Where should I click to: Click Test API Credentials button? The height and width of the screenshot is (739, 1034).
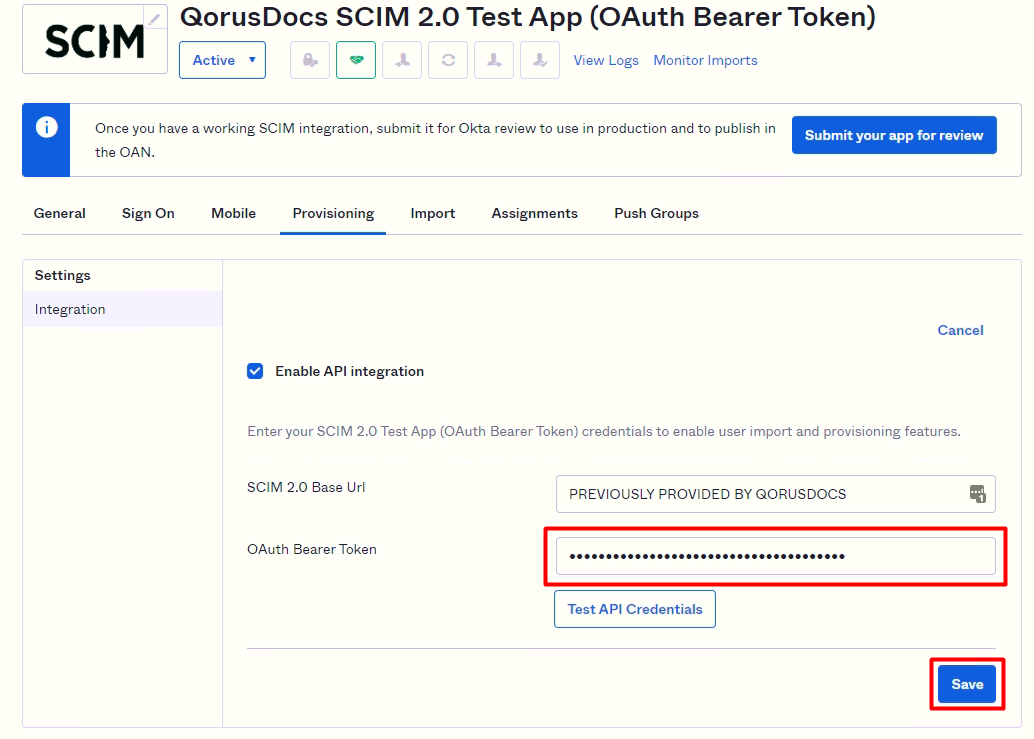(635, 609)
